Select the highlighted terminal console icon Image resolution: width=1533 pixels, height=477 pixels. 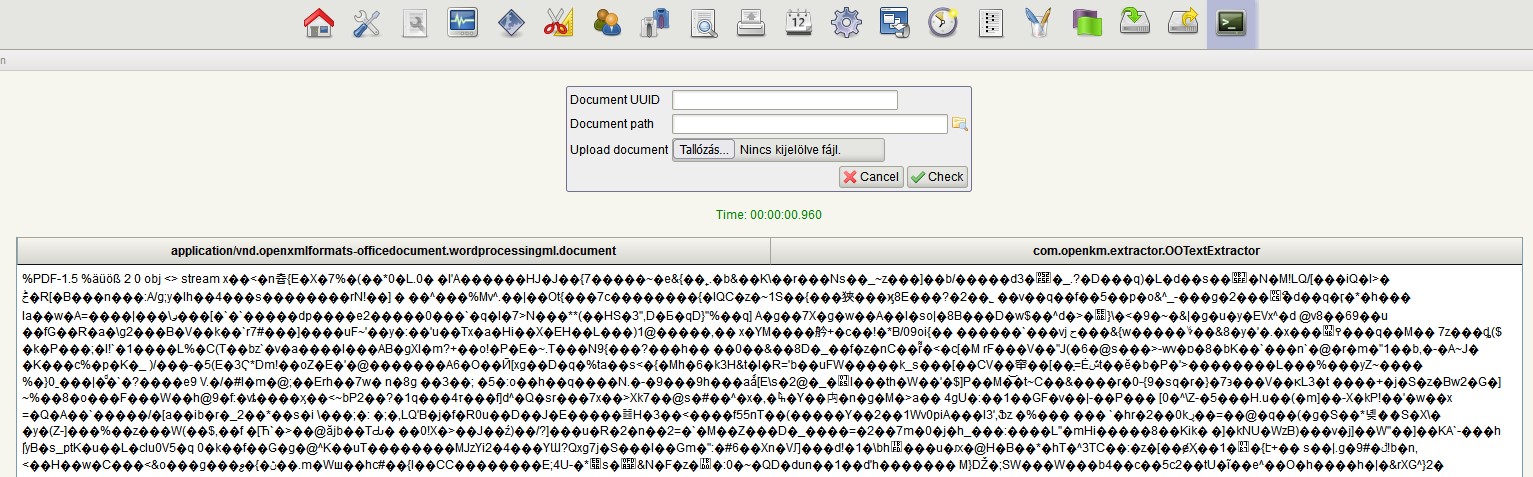tap(1231, 23)
